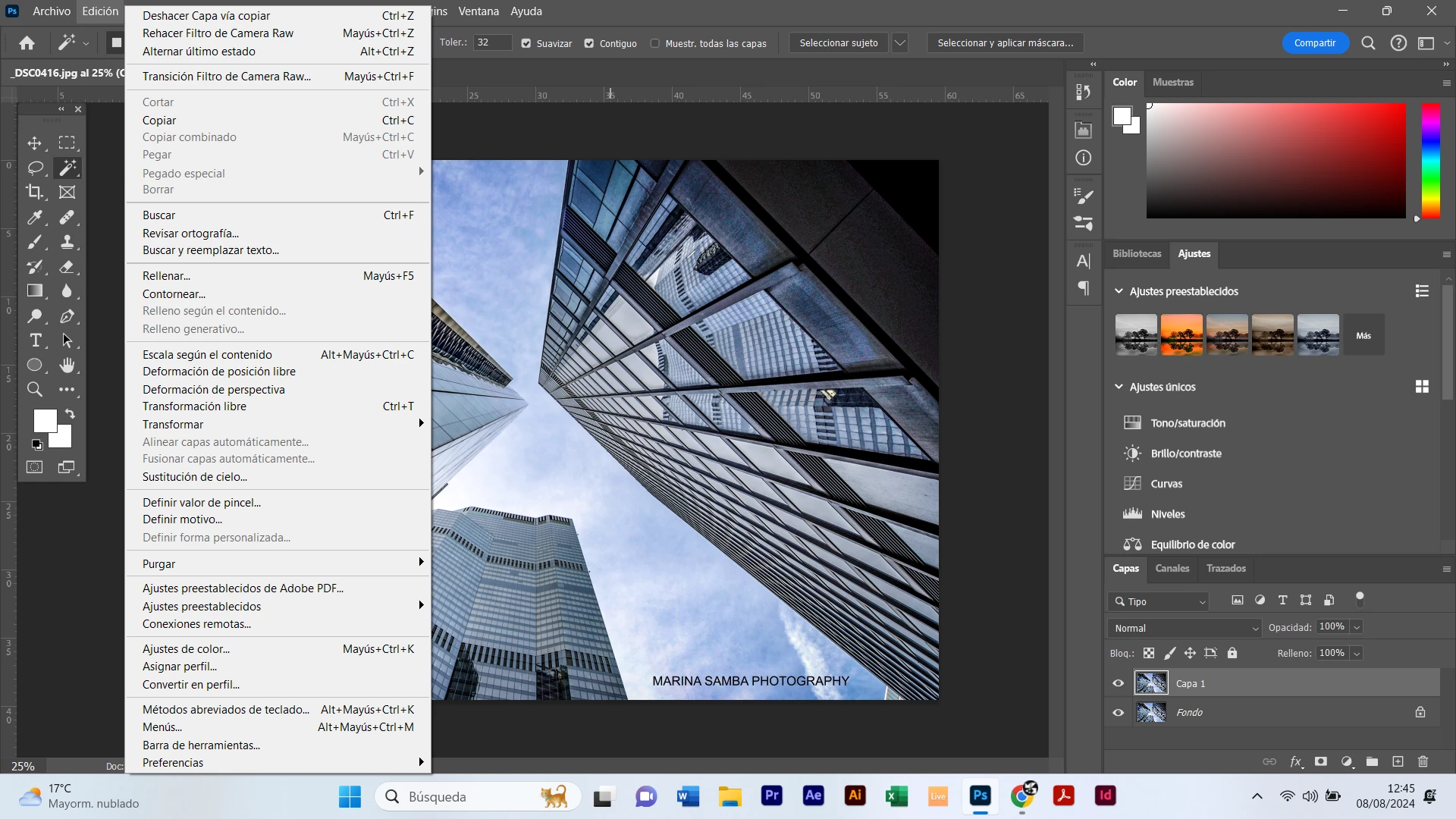Viewport: 1456px width, 819px height.
Task: Switch to the Canales tab
Action: [x=1172, y=568]
